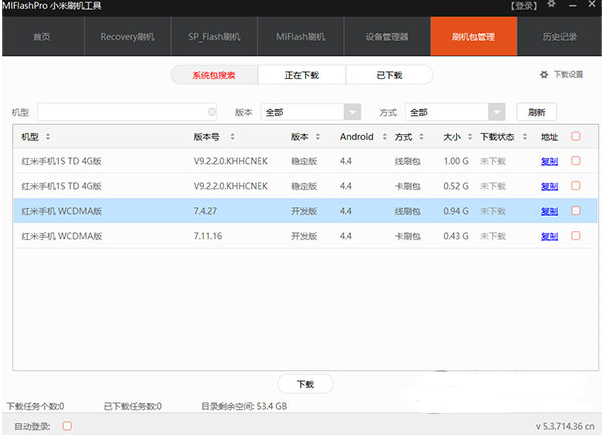
Task: Click the 刷新 refresh button
Action: 536,112
